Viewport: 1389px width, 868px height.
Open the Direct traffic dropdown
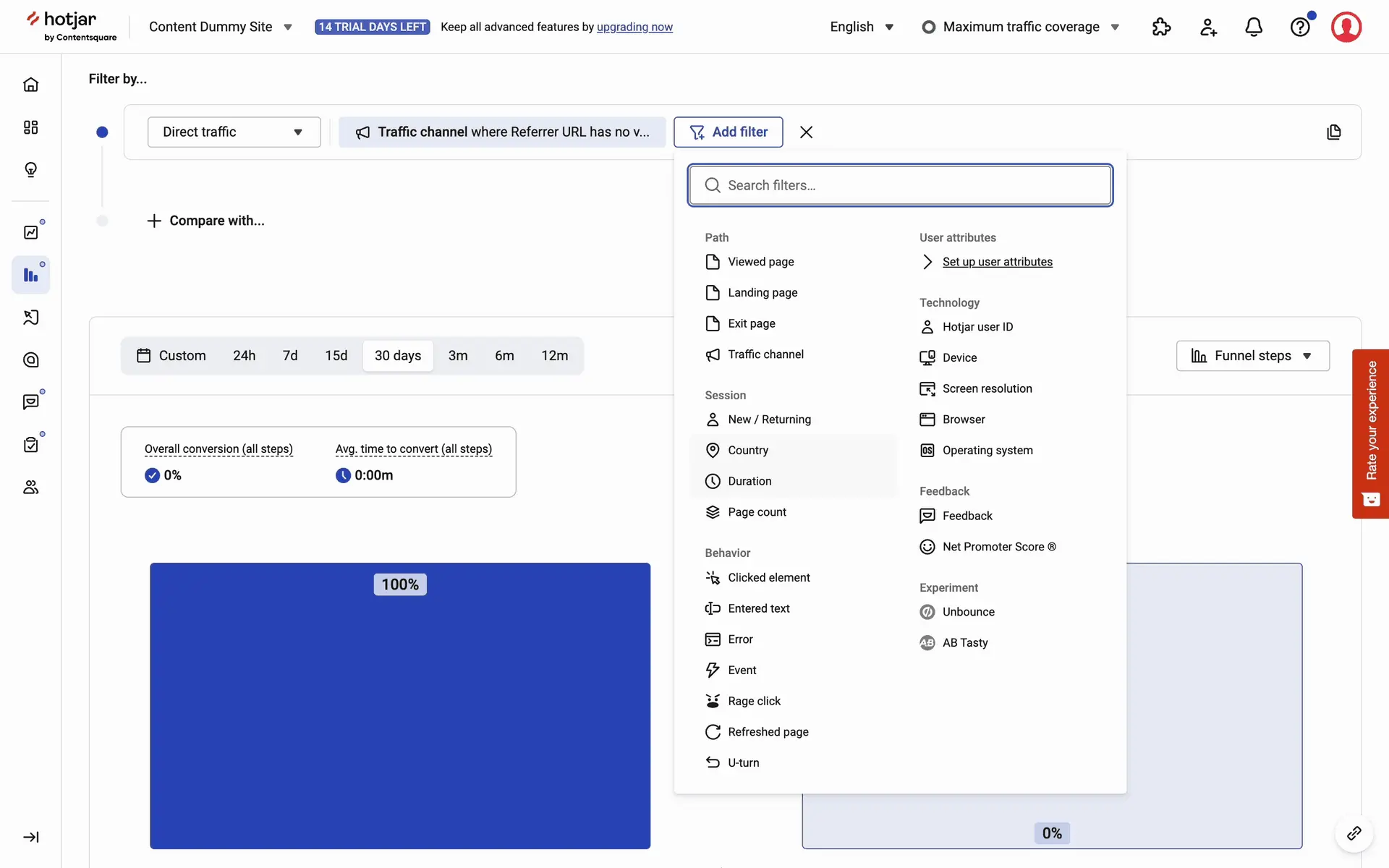point(234,132)
